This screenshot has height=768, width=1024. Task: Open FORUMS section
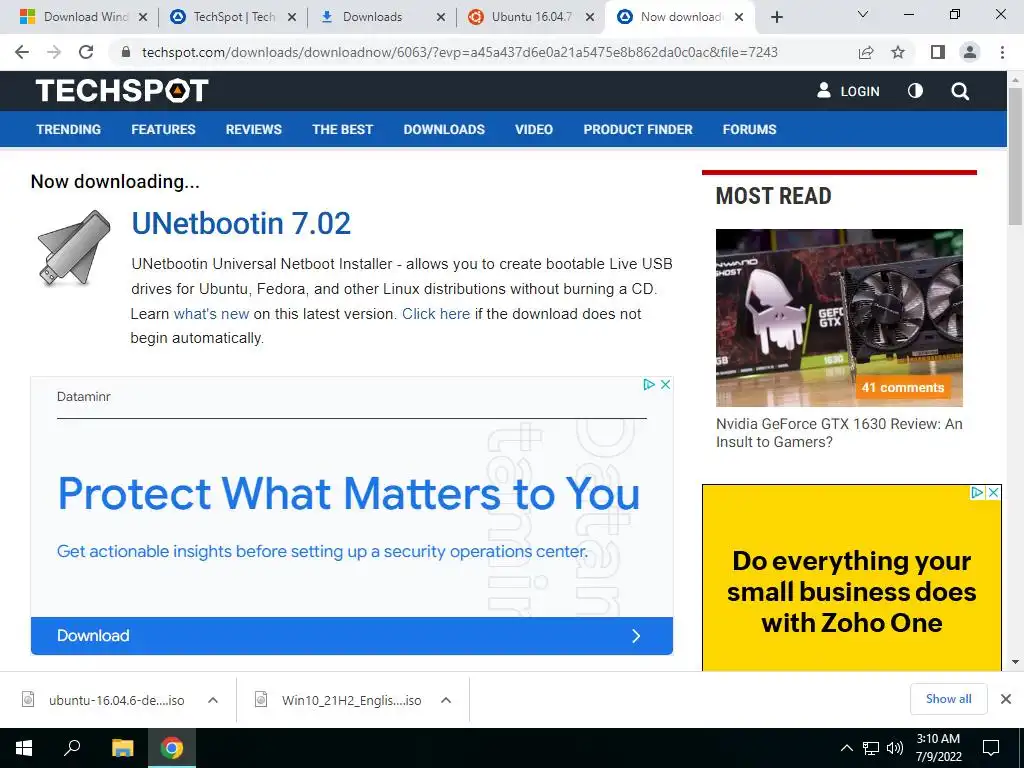749,129
